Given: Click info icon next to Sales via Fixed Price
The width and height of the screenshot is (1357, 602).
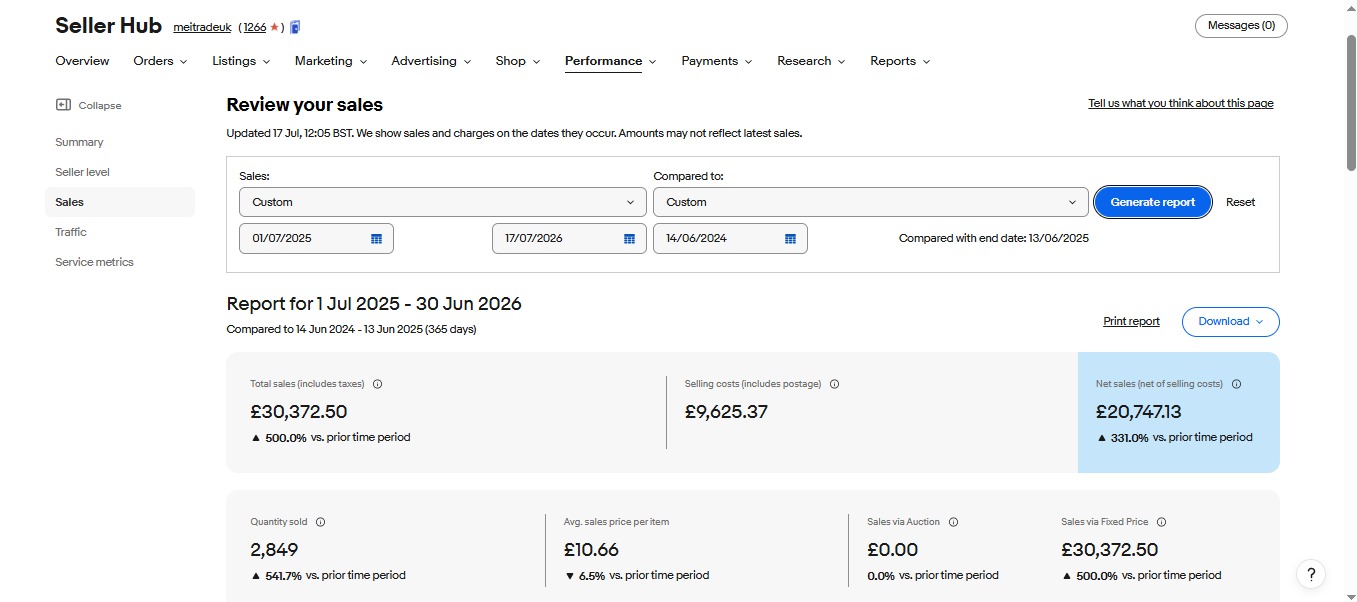Looking at the screenshot, I should coord(1161,522).
